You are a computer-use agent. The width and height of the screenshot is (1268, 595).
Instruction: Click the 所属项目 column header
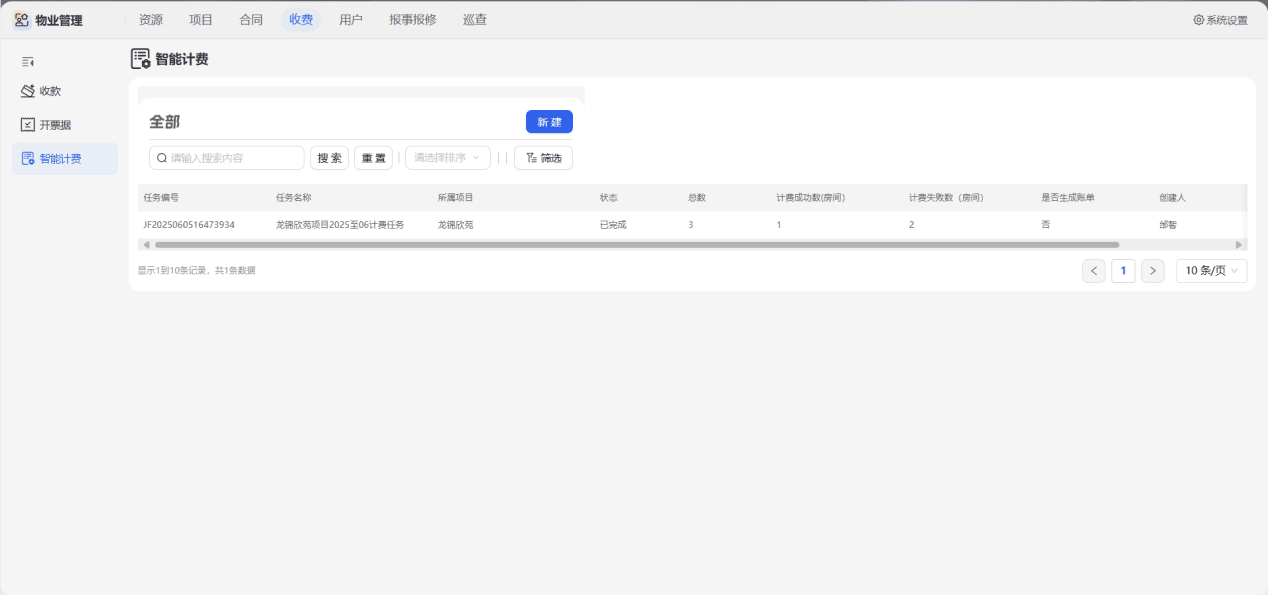(x=456, y=198)
